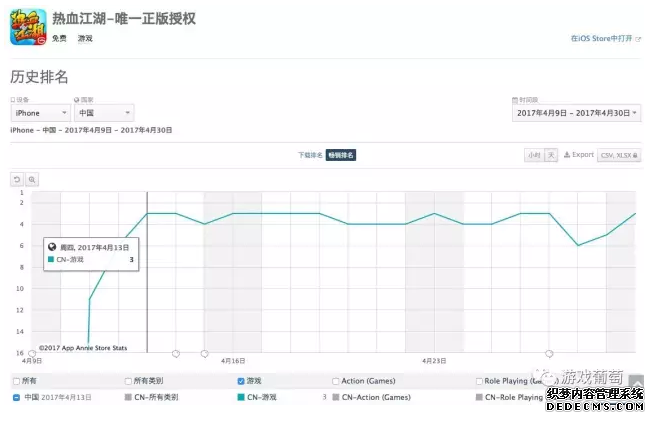Image resolution: width=655 pixels, height=421 pixels.
Task: Open the iPhone device dropdown
Action: point(41,113)
